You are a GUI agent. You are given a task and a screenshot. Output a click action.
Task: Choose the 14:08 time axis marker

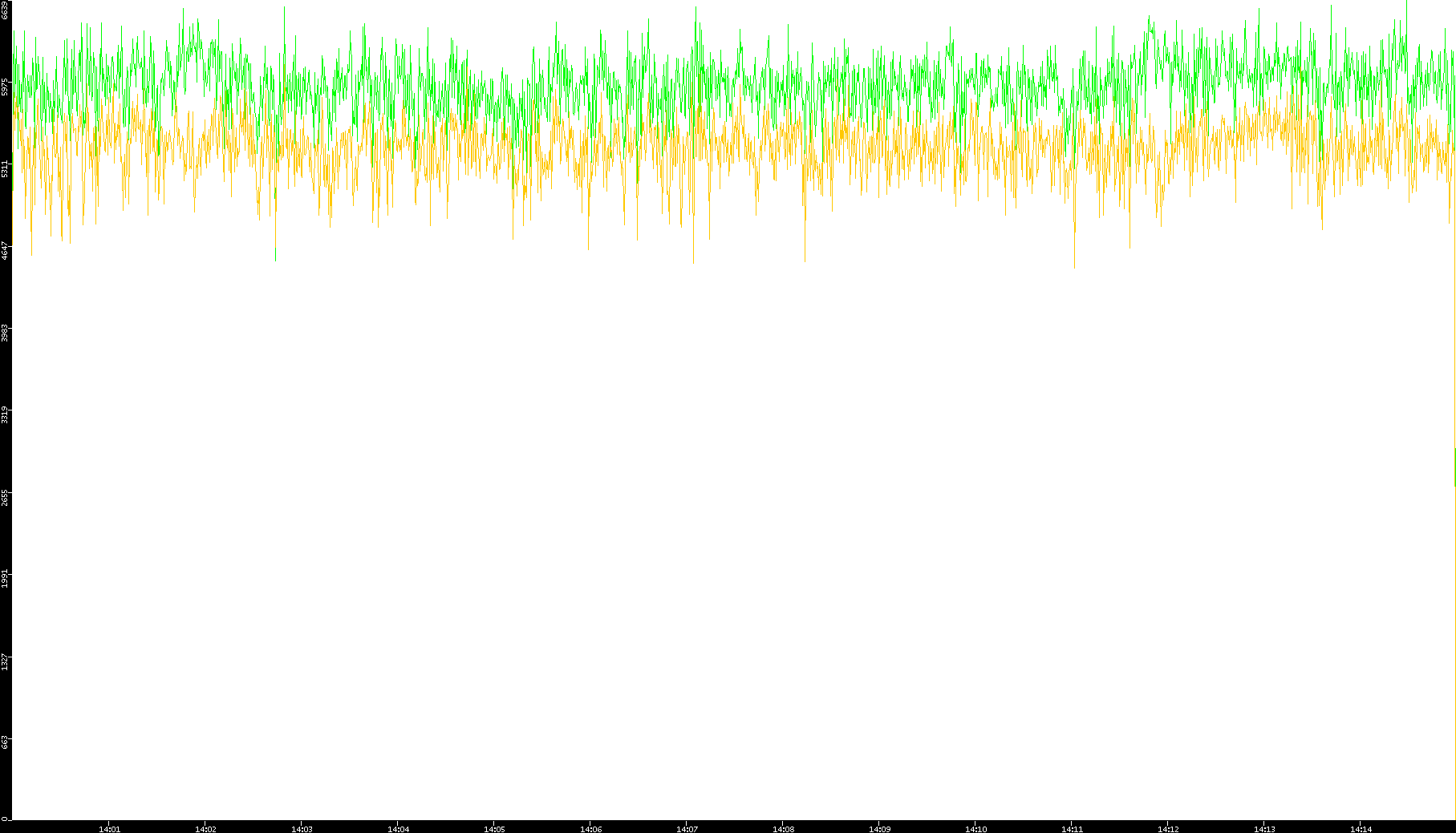pos(783,829)
